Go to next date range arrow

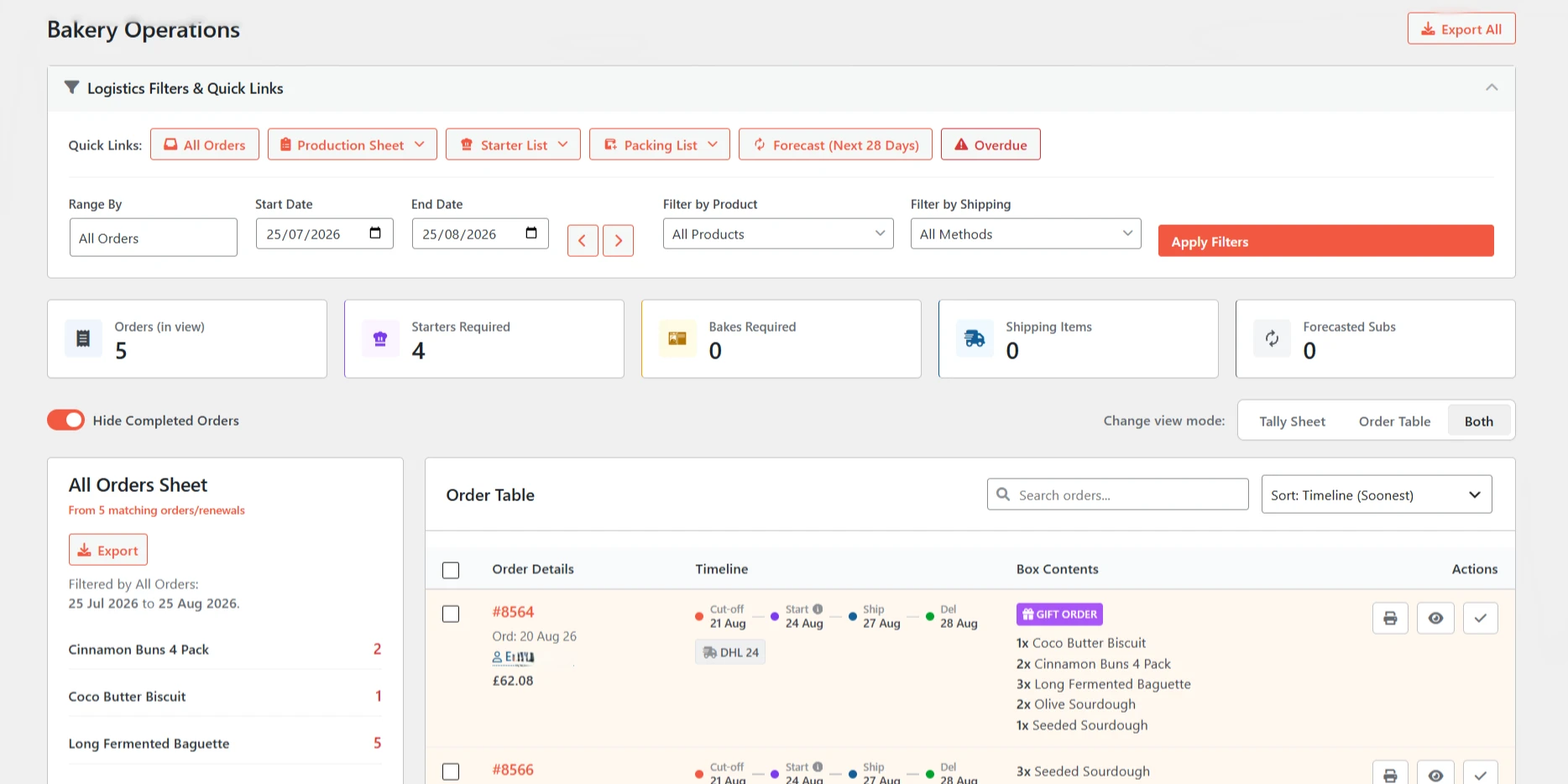[618, 240]
